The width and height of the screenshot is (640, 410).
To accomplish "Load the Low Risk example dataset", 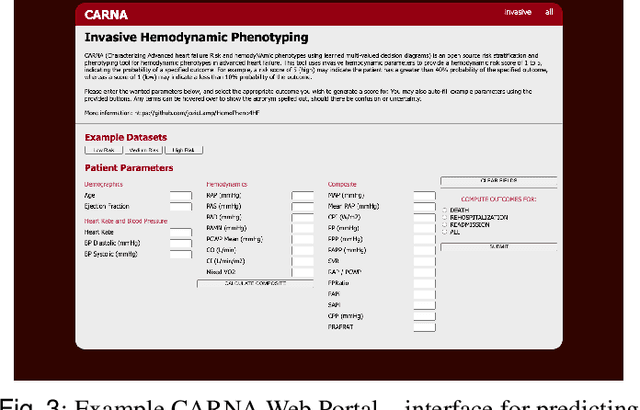I will [x=100, y=149].
